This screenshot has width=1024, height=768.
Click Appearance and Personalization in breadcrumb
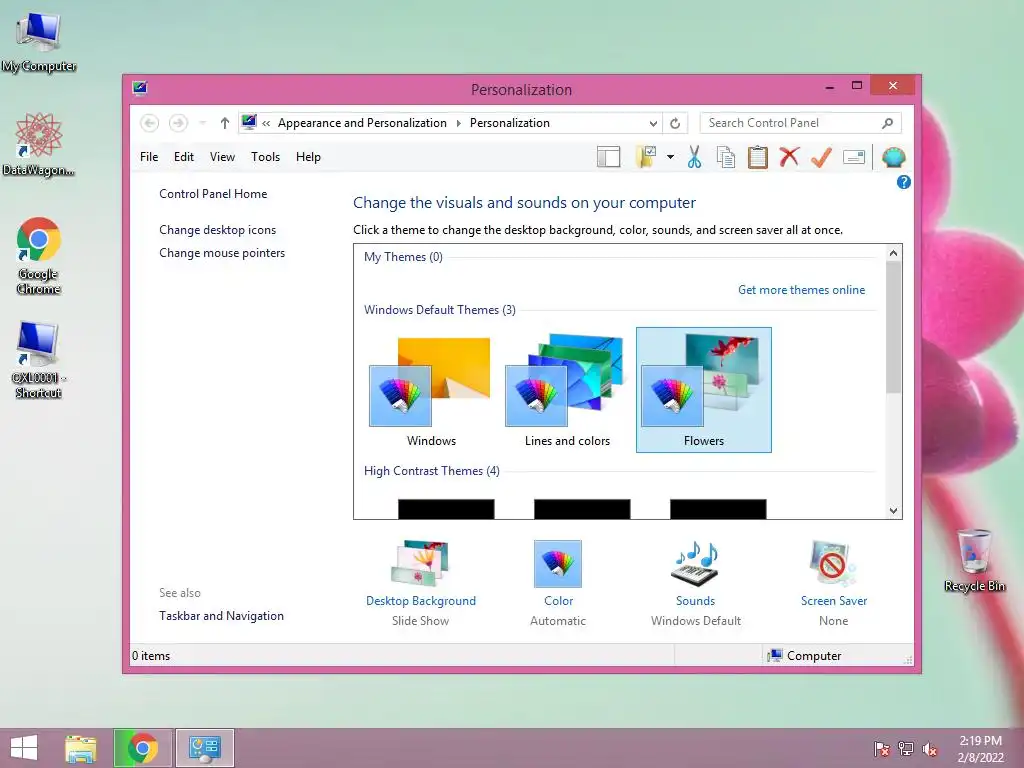(362, 123)
